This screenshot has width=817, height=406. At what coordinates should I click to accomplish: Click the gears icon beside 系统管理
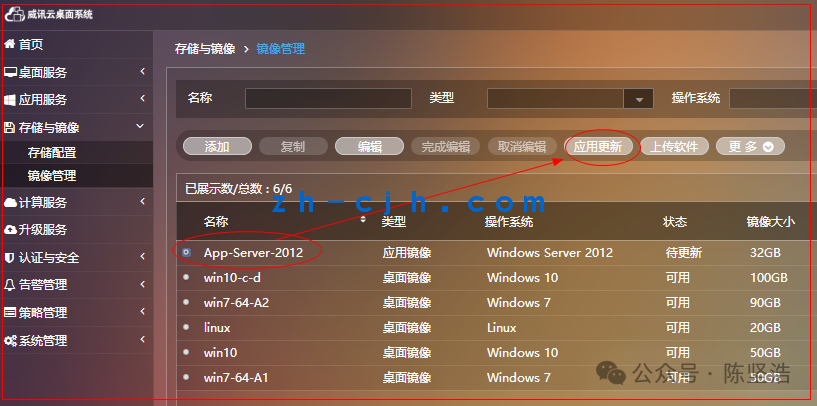coord(10,341)
